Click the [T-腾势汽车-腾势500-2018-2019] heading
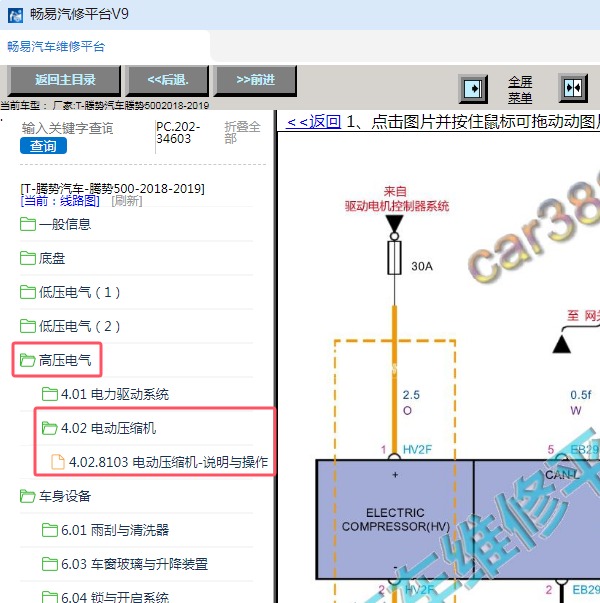The width and height of the screenshot is (600, 603). pos(112,188)
